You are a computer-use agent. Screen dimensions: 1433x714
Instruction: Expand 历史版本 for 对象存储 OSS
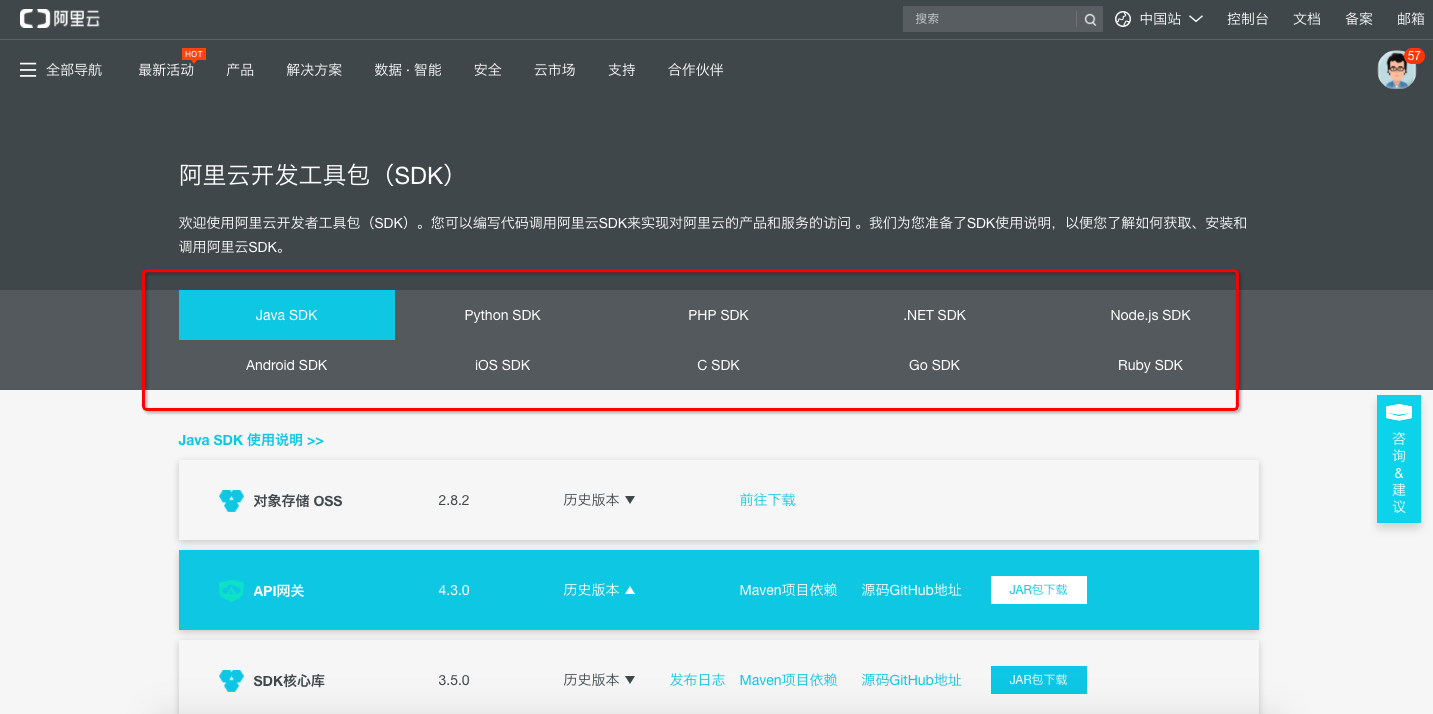point(599,500)
